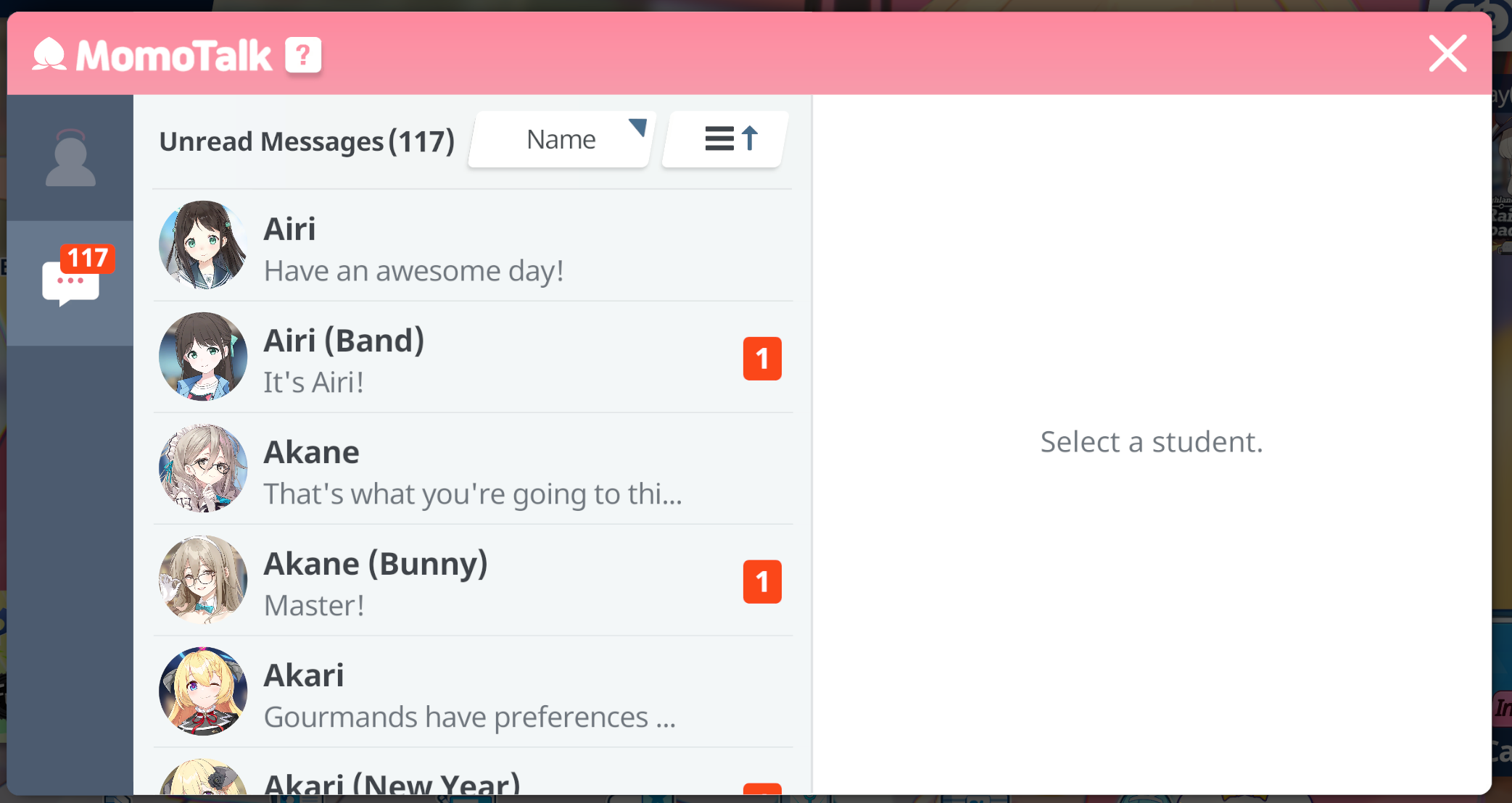This screenshot has height=803, width=1512.
Task: Click Akane's maid avatar picture
Action: click(203, 468)
